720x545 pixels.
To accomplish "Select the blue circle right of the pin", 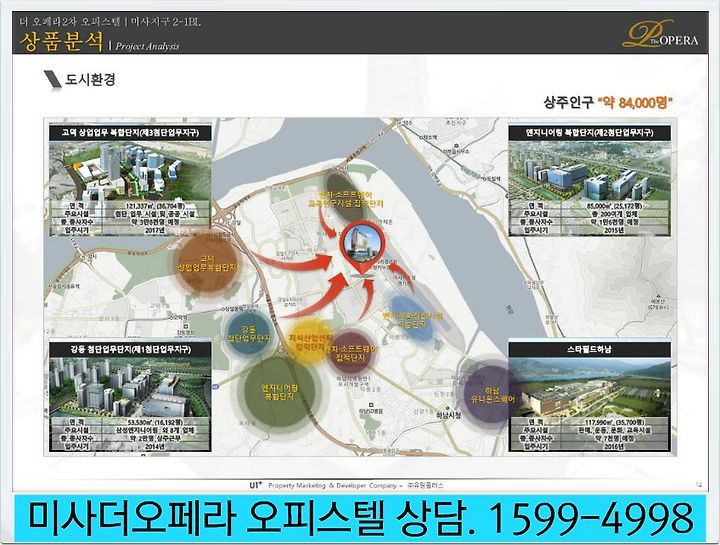I will click(x=412, y=318).
